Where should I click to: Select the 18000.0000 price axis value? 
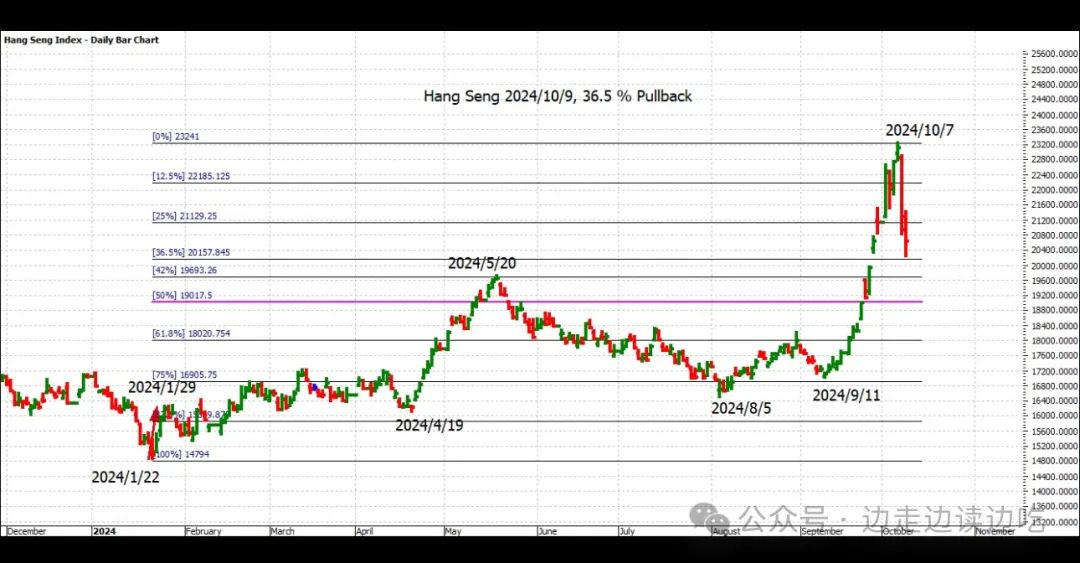(1055, 340)
